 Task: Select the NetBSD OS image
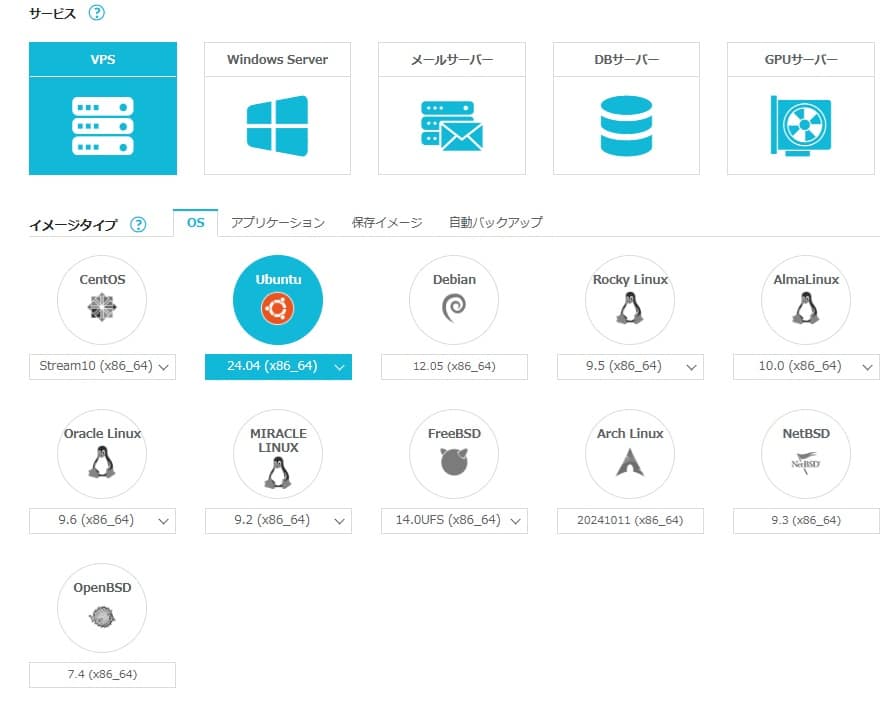[x=806, y=462]
